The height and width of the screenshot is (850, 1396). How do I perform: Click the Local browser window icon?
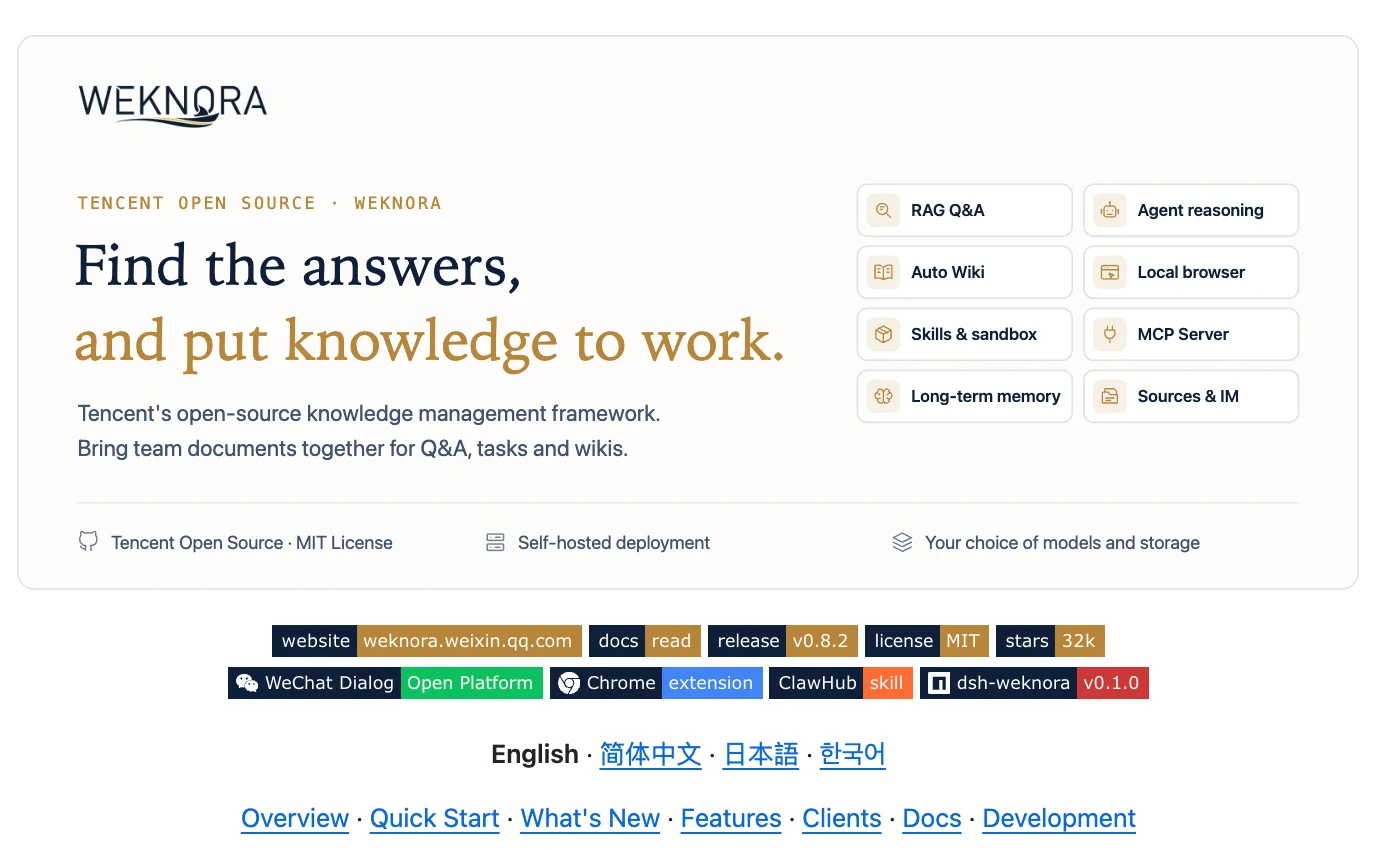click(1109, 272)
